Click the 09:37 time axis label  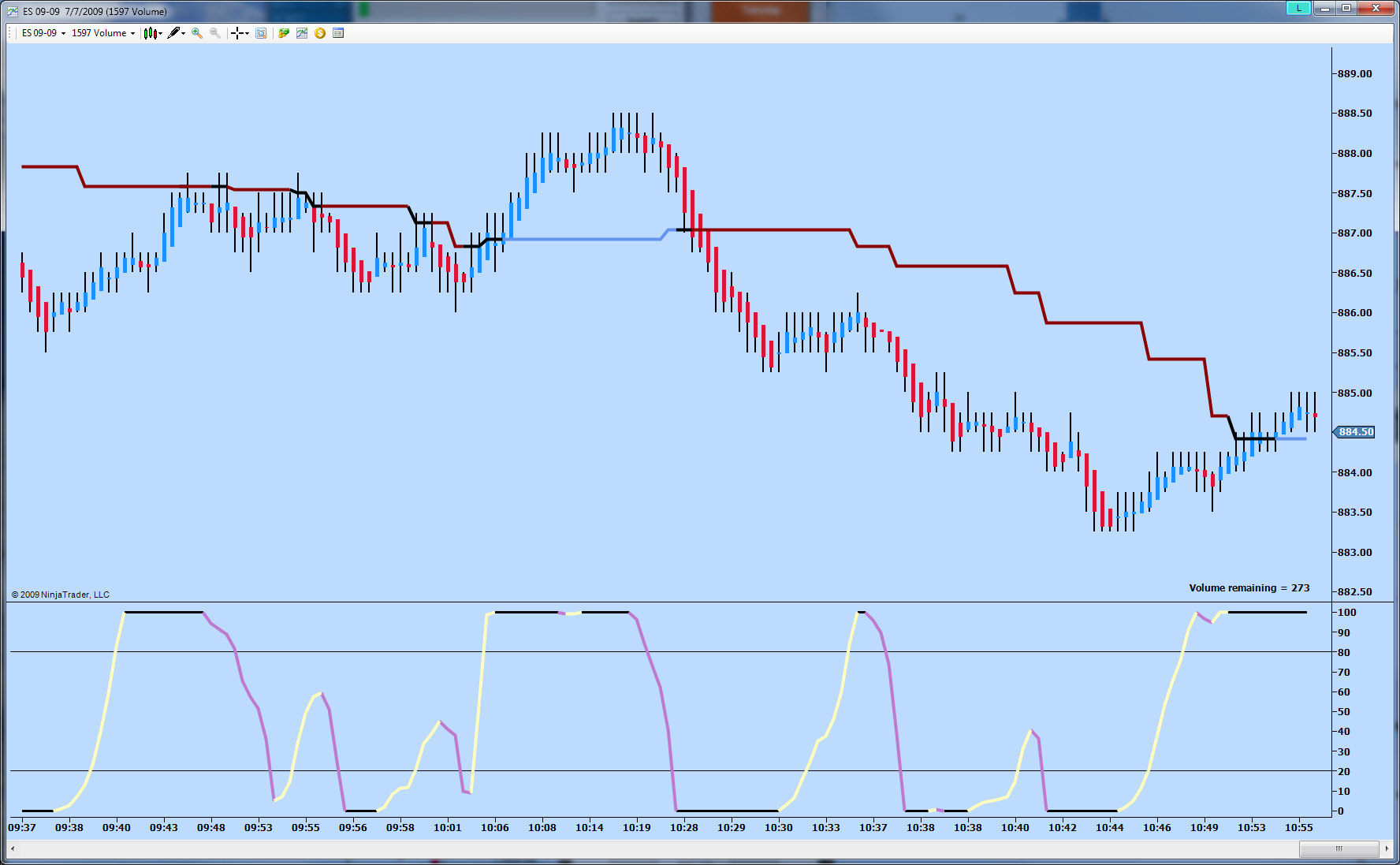[x=22, y=828]
